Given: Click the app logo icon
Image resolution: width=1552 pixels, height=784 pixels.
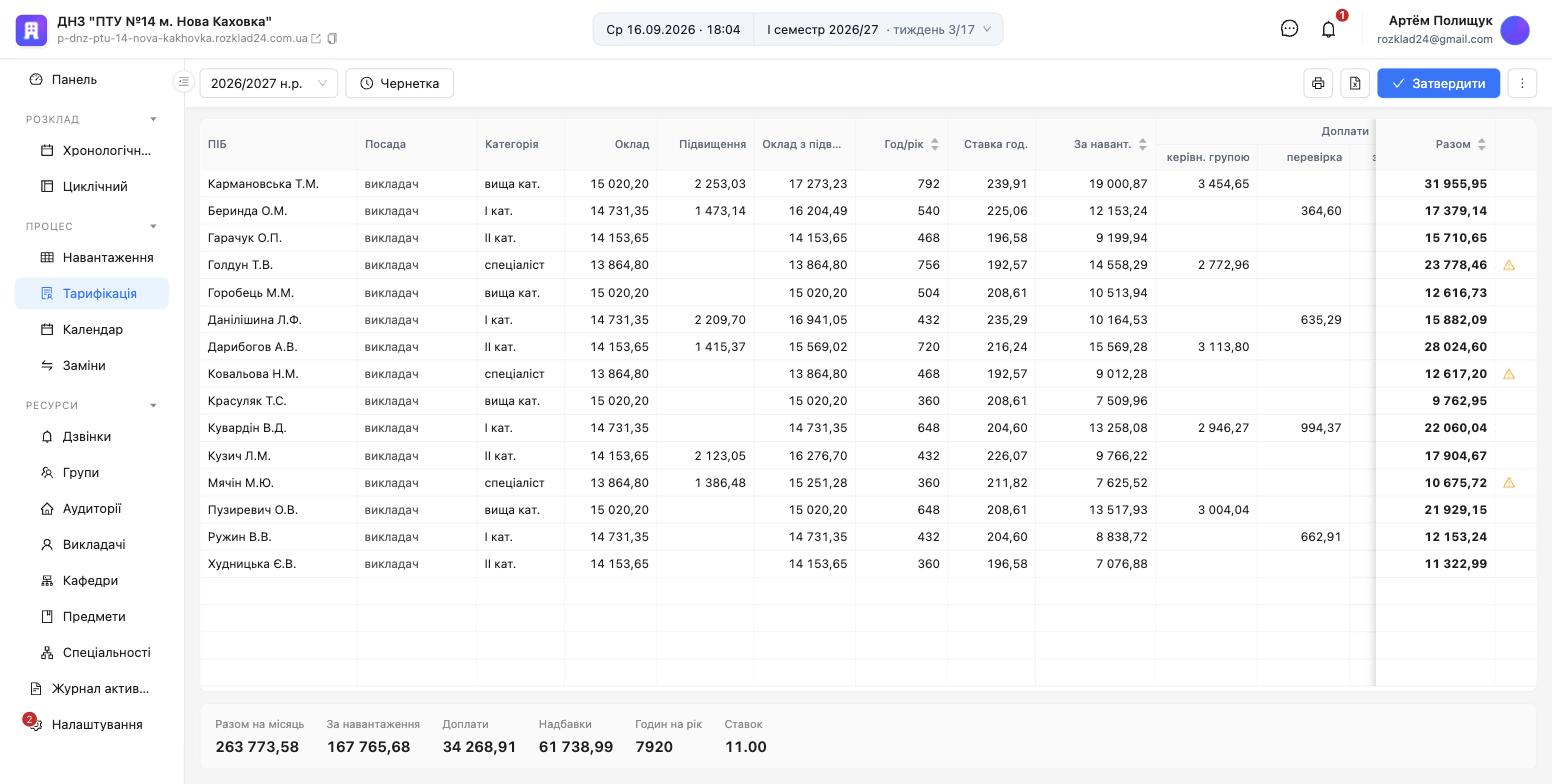Looking at the screenshot, I should 31,30.
